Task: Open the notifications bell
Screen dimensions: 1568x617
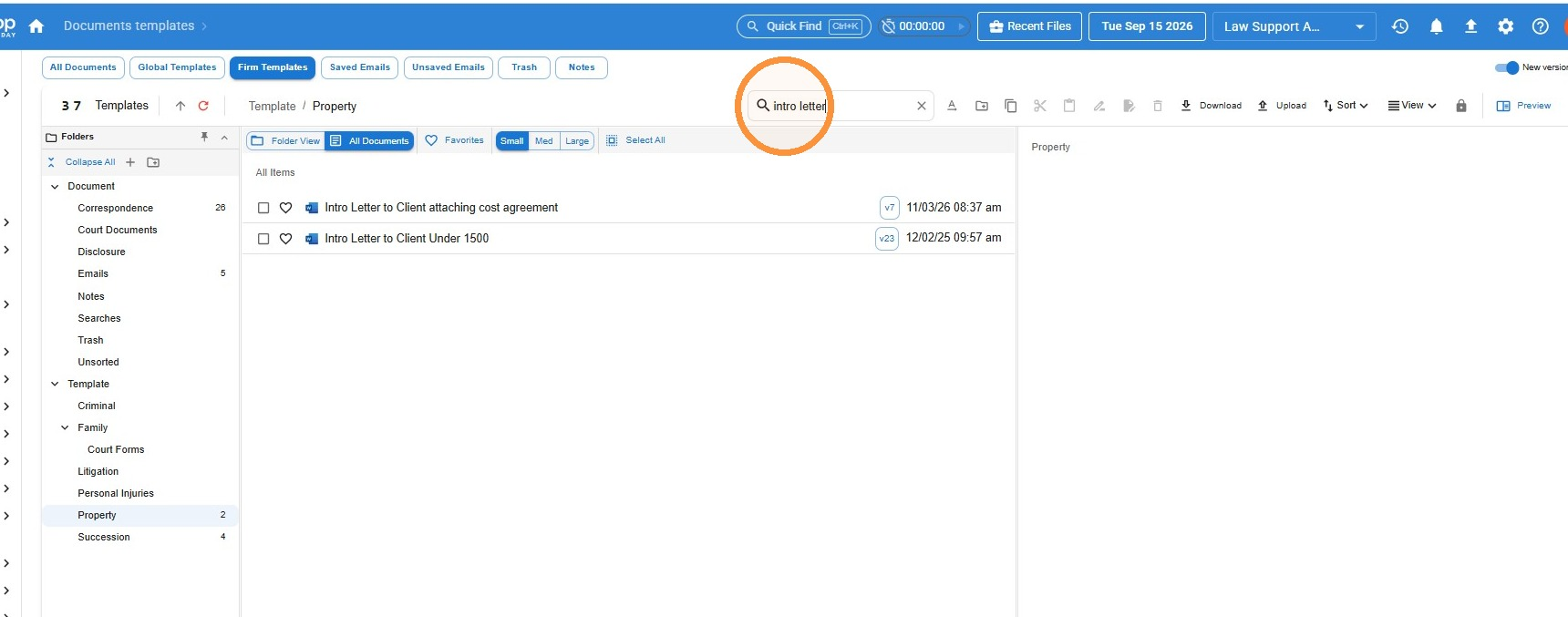Action: pyautogui.click(x=1436, y=26)
